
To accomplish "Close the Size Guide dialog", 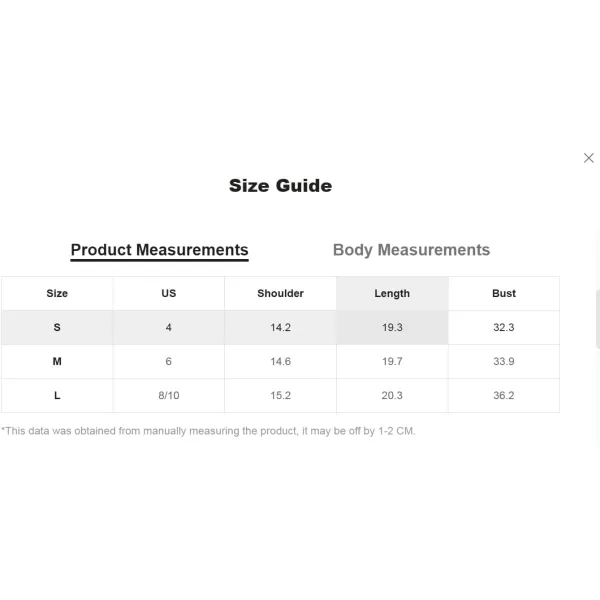I will pyautogui.click(x=589, y=158).
